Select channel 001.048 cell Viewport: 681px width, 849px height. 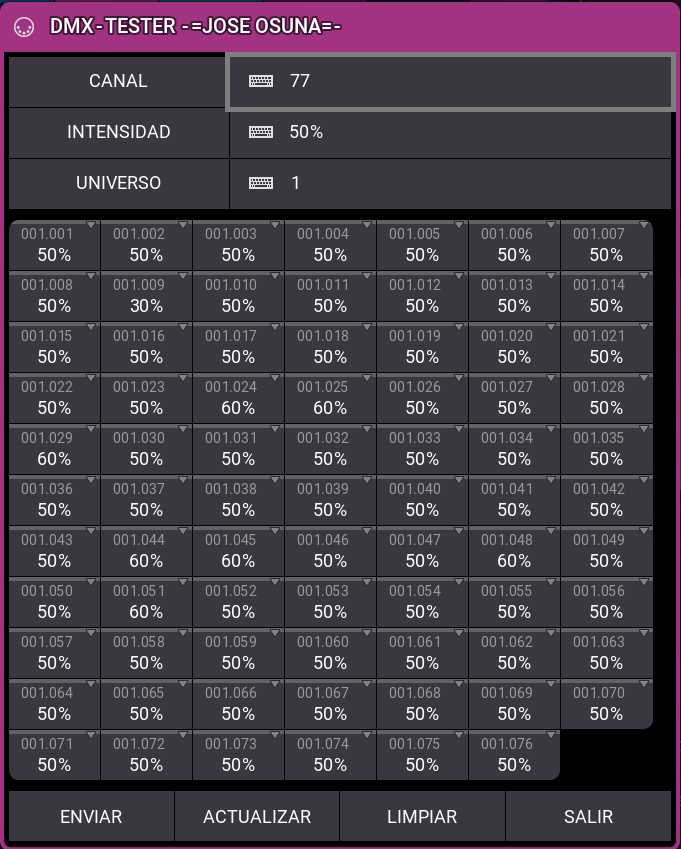coord(514,551)
